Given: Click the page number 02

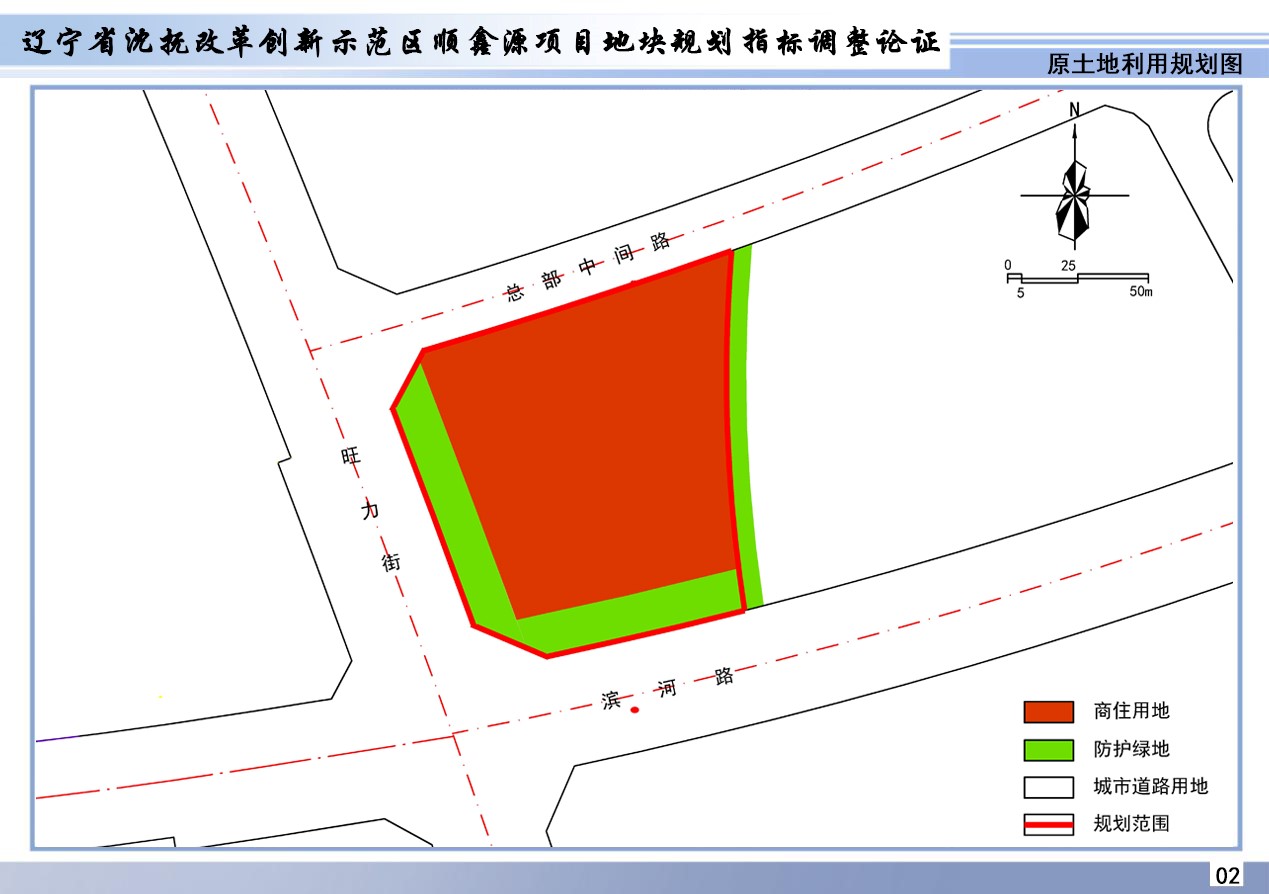Looking at the screenshot, I should pyautogui.click(x=1228, y=876).
